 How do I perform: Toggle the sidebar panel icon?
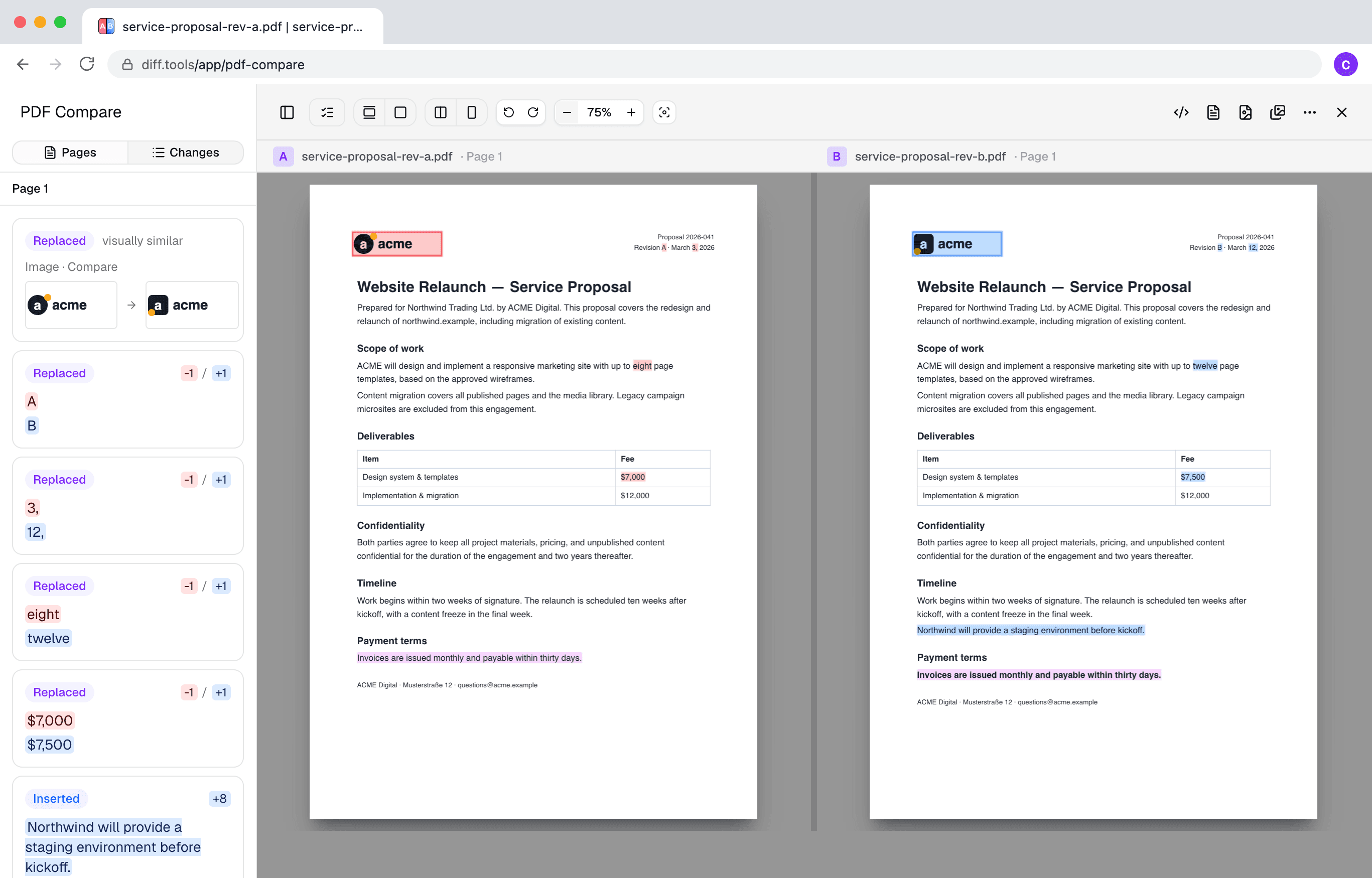pyautogui.click(x=287, y=112)
